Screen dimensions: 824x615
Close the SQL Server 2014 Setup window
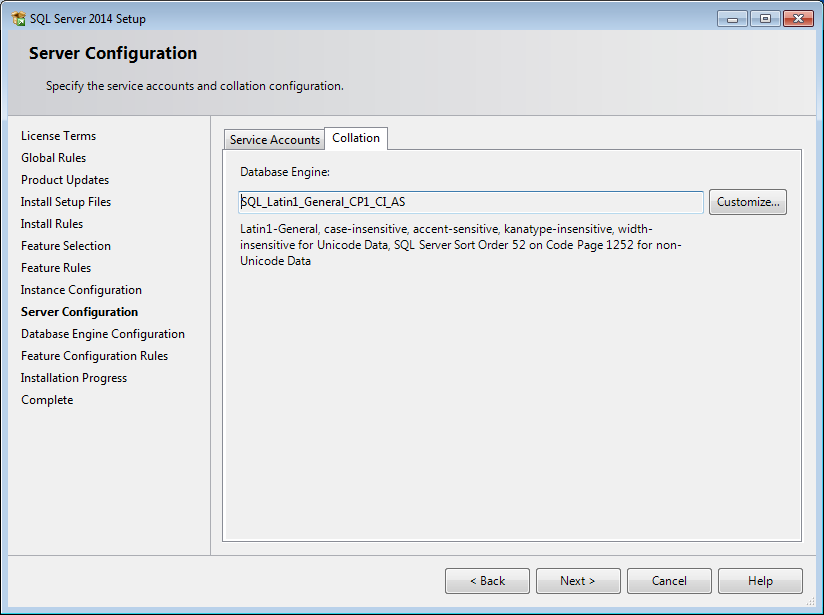[798, 19]
